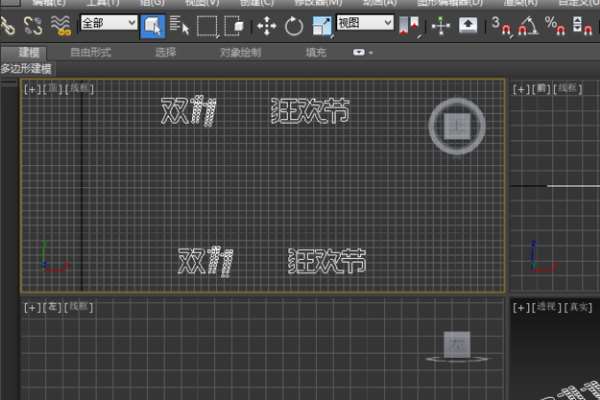
Task: Open the 填充 ribbon tab
Action: point(316,52)
